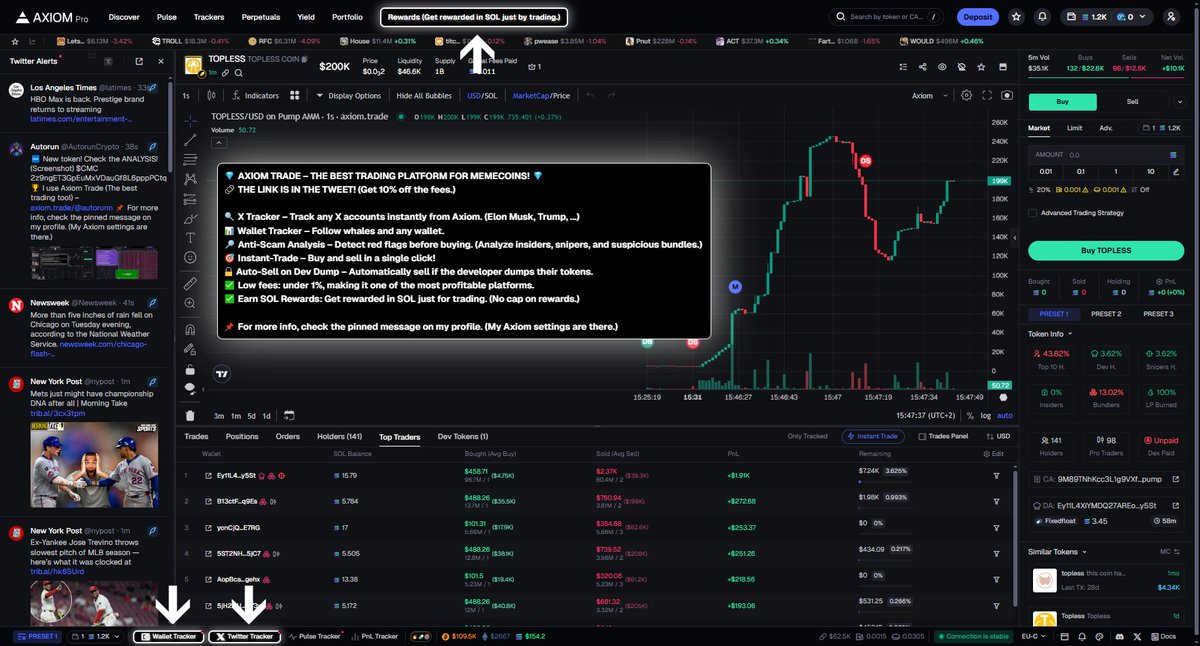Close the Twitter Alerts panel

pyautogui.click(x=161, y=61)
